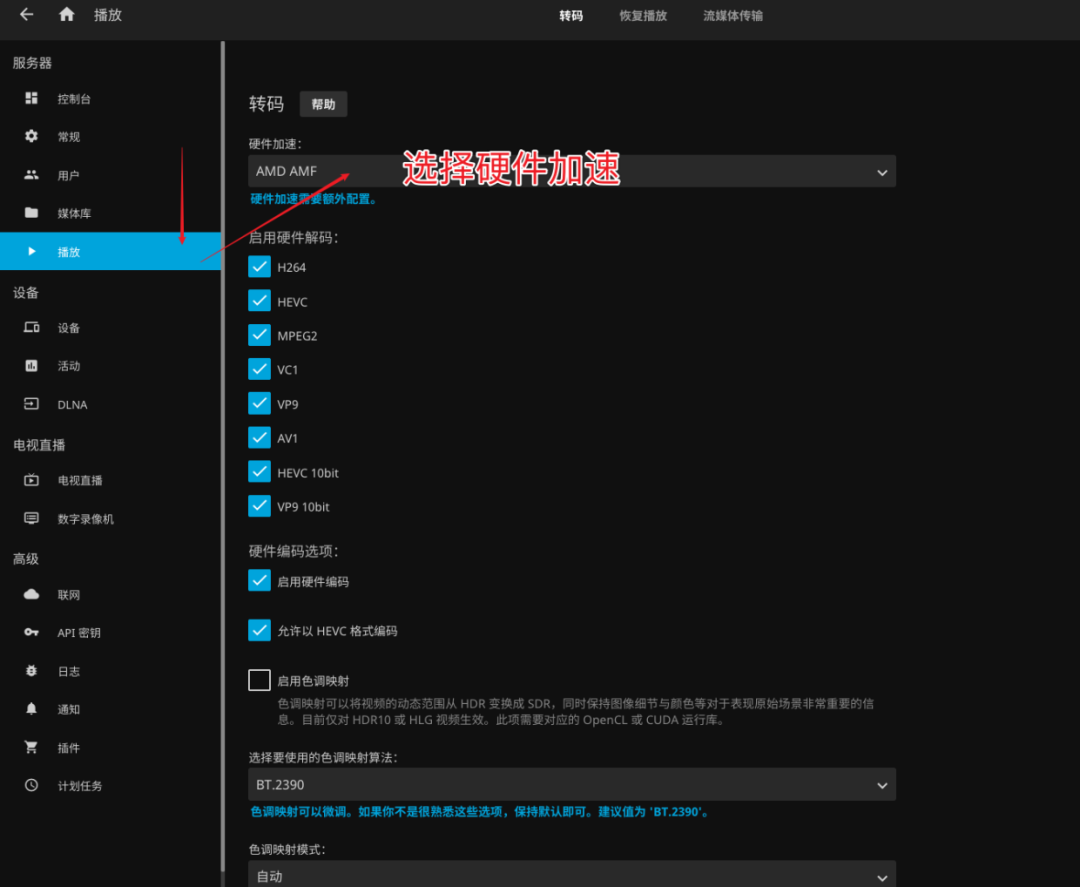This screenshot has height=887, width=1080.
Task: Click the 常规 gear icon
Action: [31, 136]
